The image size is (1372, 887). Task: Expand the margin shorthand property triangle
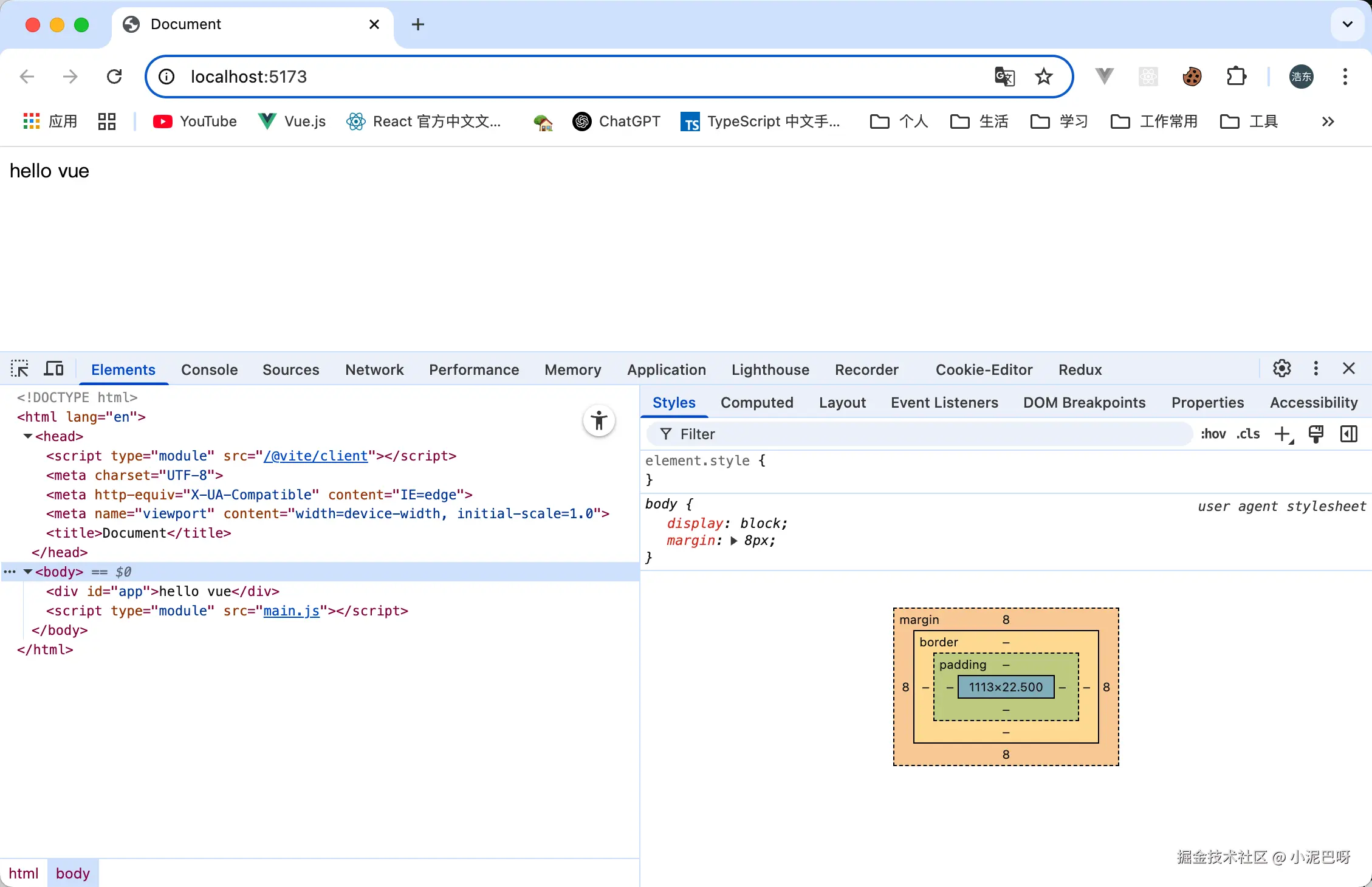pos(733,541)
